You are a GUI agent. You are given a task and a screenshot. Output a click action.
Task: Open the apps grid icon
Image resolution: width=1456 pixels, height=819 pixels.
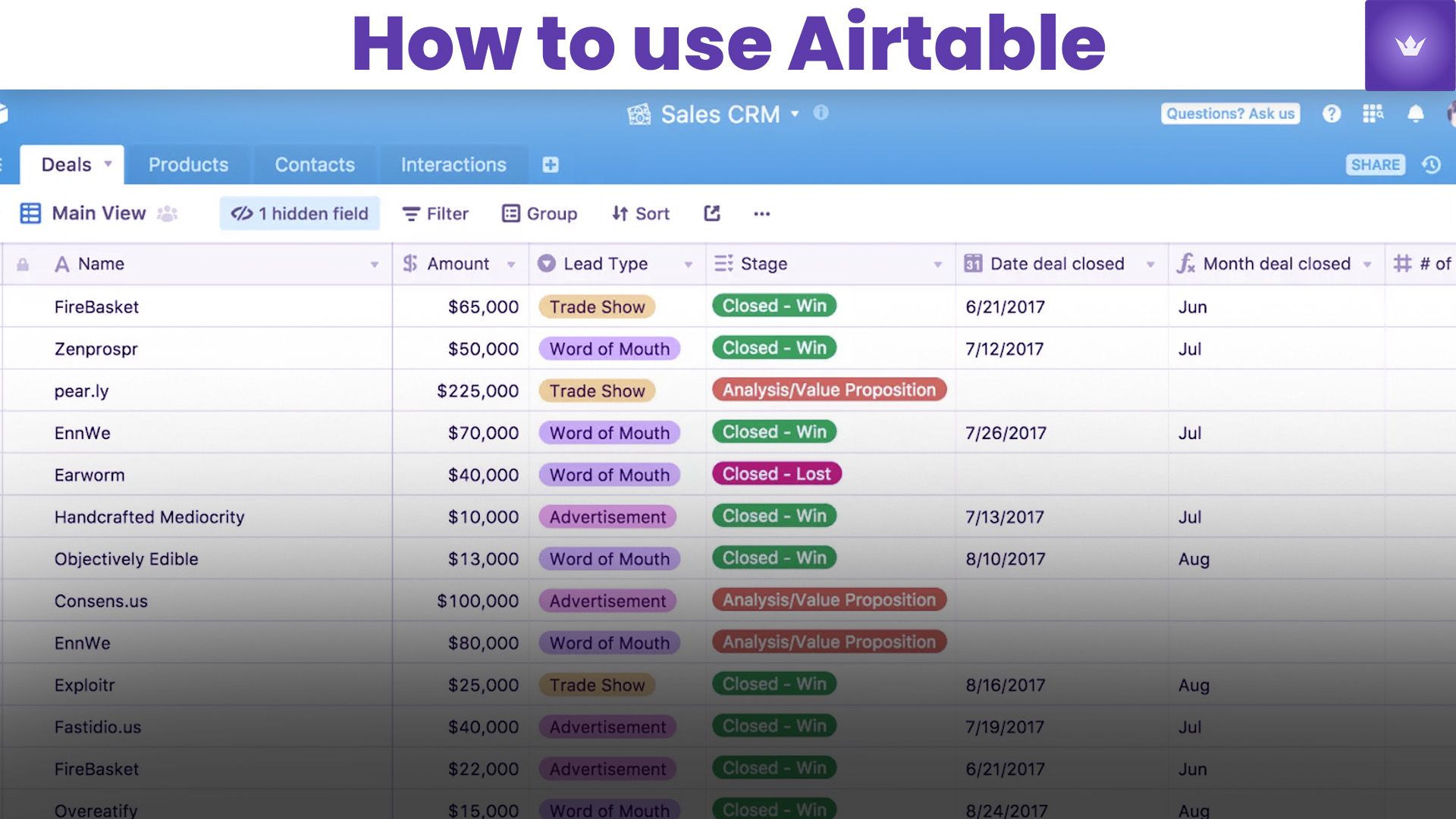(x=1373, y=114)
